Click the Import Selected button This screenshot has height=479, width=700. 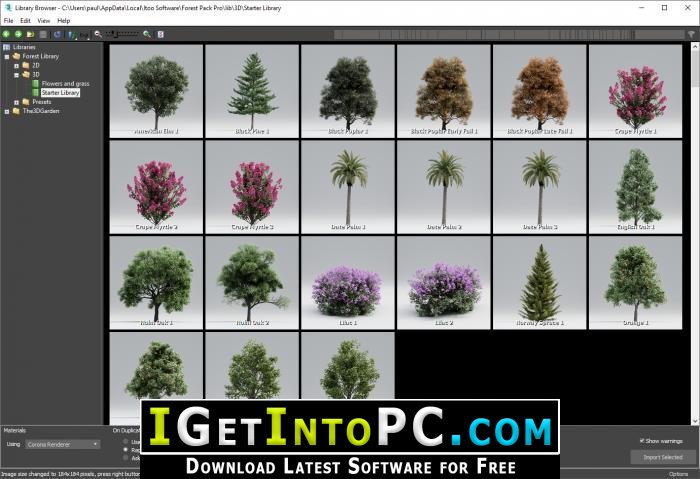[661, 457]
